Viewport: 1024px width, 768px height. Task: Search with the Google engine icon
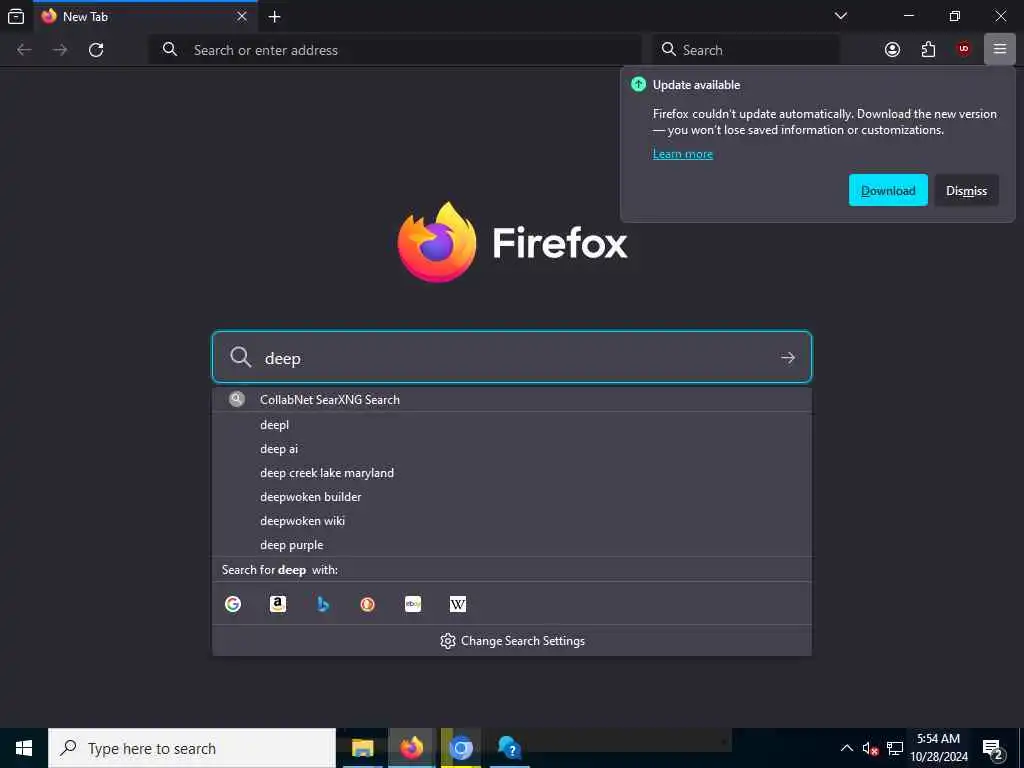point(233,604)
